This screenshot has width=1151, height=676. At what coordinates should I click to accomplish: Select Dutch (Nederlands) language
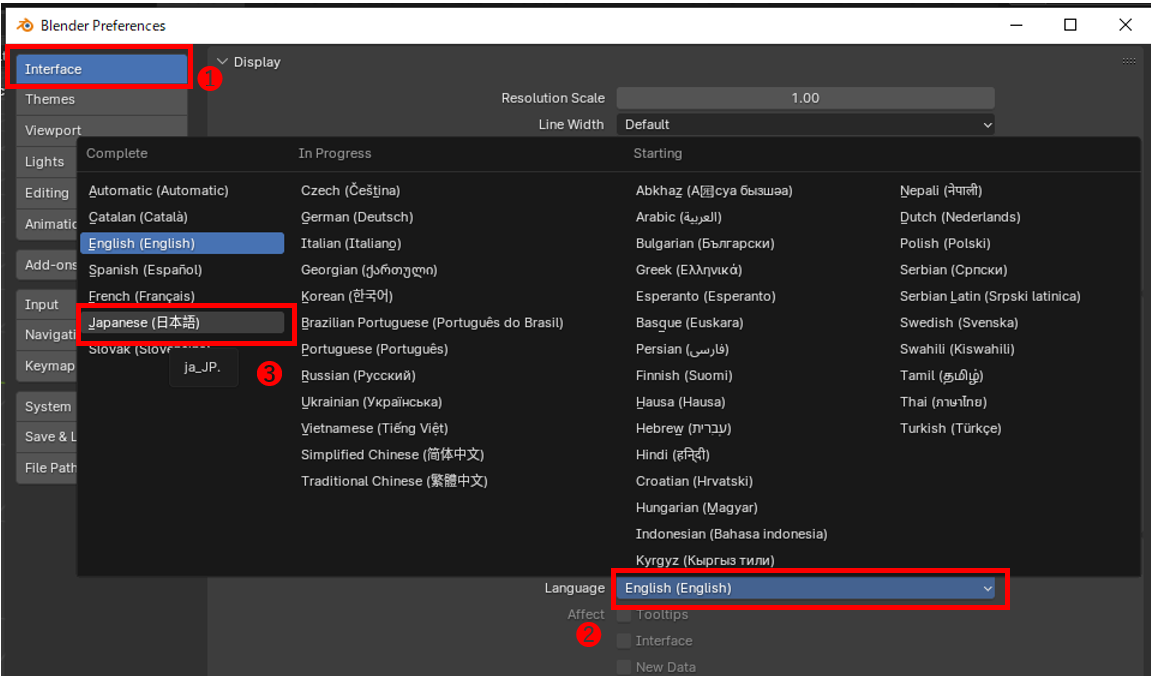[960, 217]
